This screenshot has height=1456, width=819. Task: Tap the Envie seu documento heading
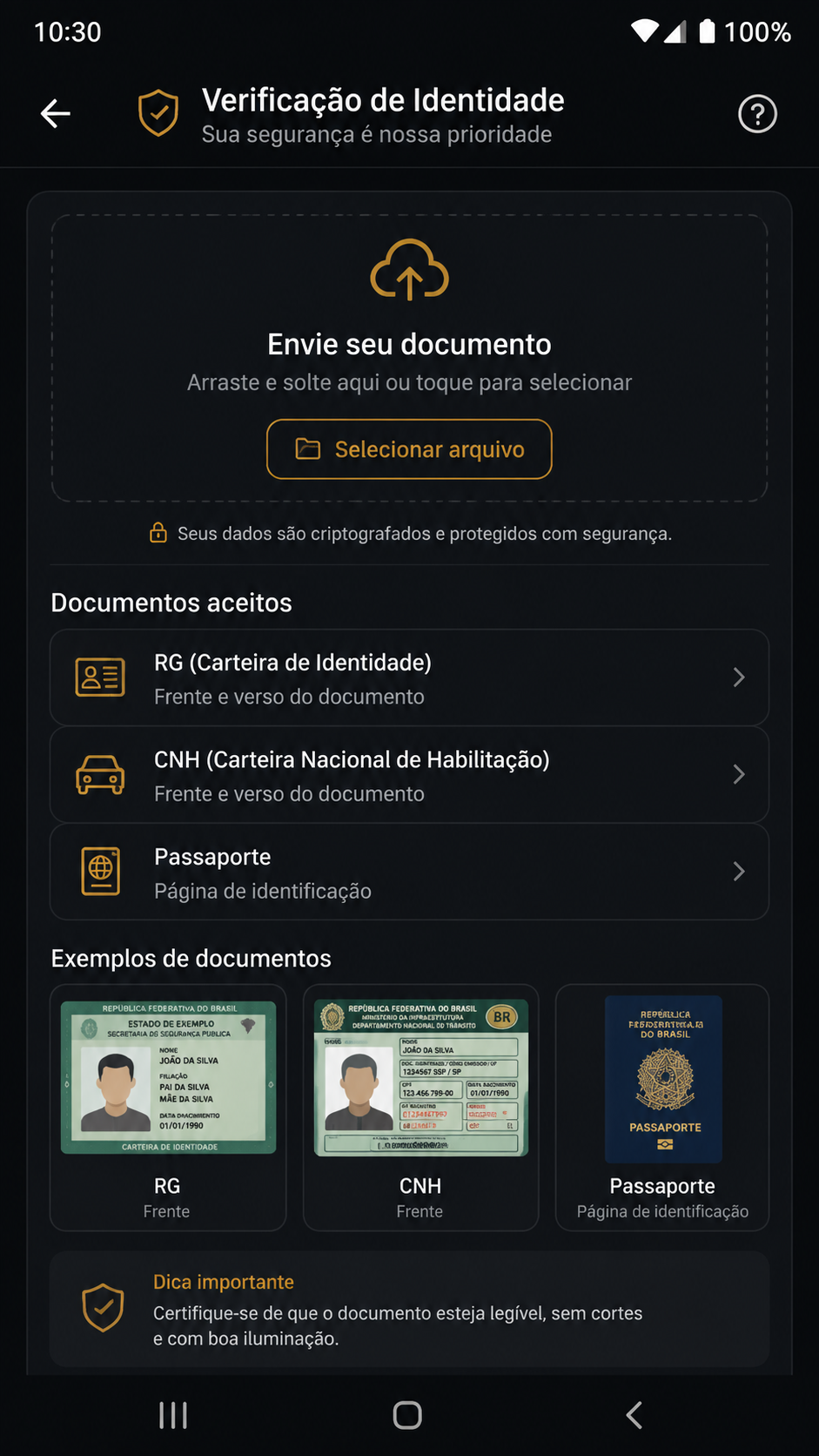click(409, 344)
